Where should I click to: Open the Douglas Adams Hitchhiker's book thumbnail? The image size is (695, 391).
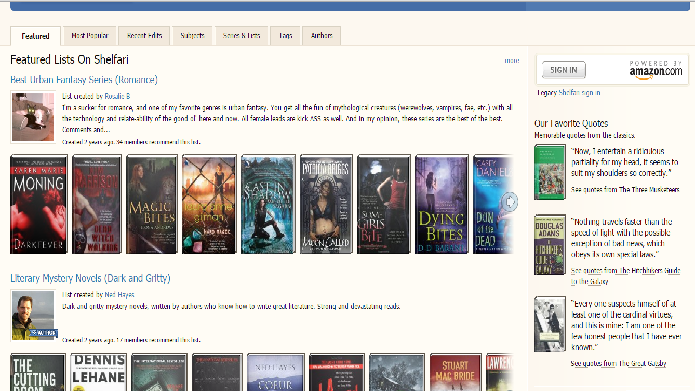click(550, 245)
